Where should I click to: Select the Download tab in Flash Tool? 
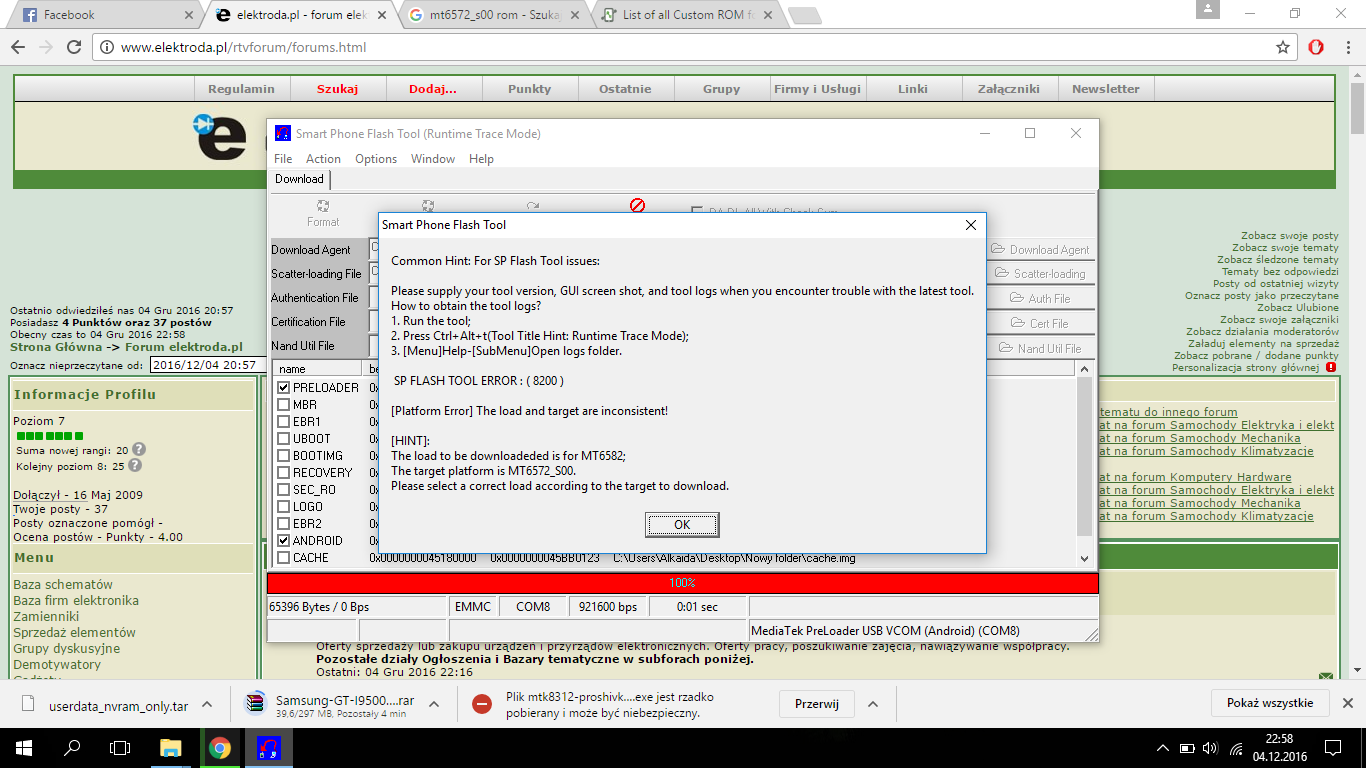click(x=299, y=179)
